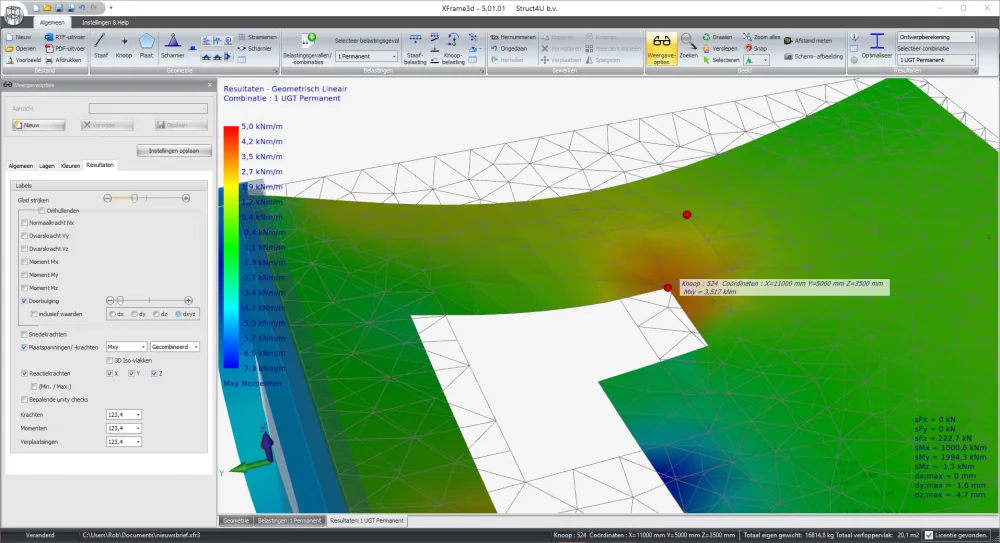The height and width of the screenshot is (543, 1000).
Task: Click the Doorbuiging scale slider thumb
Action: pyautogui.click(x=120, y=301)
